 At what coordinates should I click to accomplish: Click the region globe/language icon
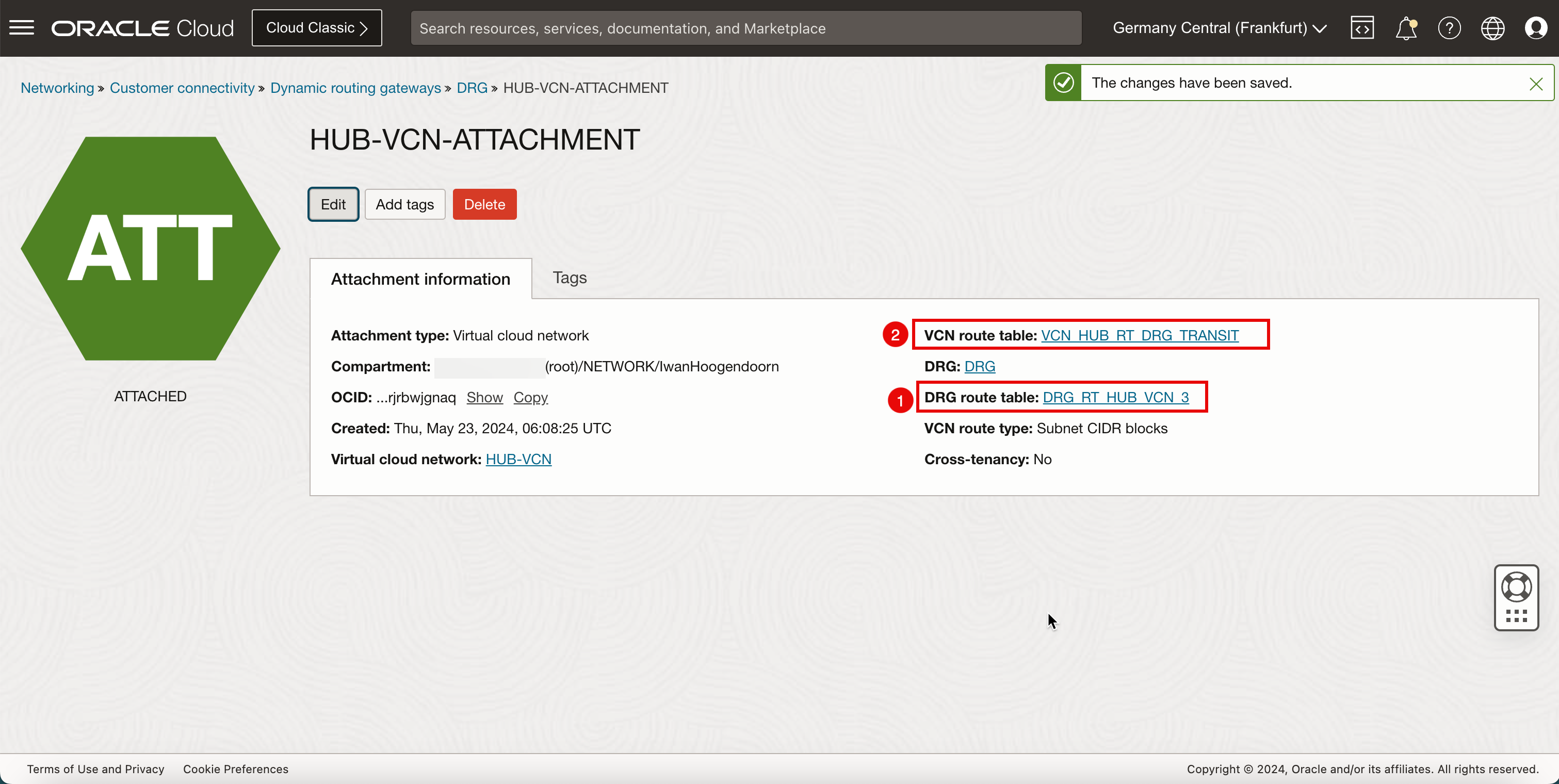[1493, 28]
